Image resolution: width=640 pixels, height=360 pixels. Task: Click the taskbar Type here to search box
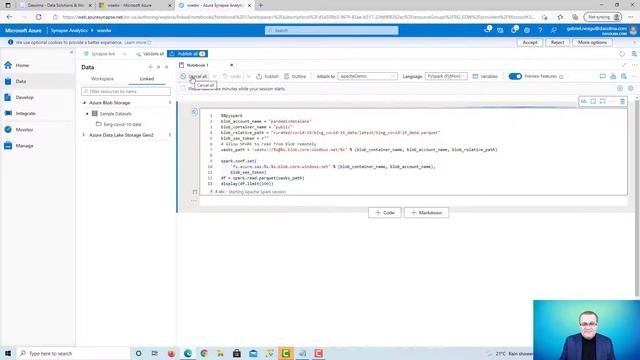click(73, 353)
